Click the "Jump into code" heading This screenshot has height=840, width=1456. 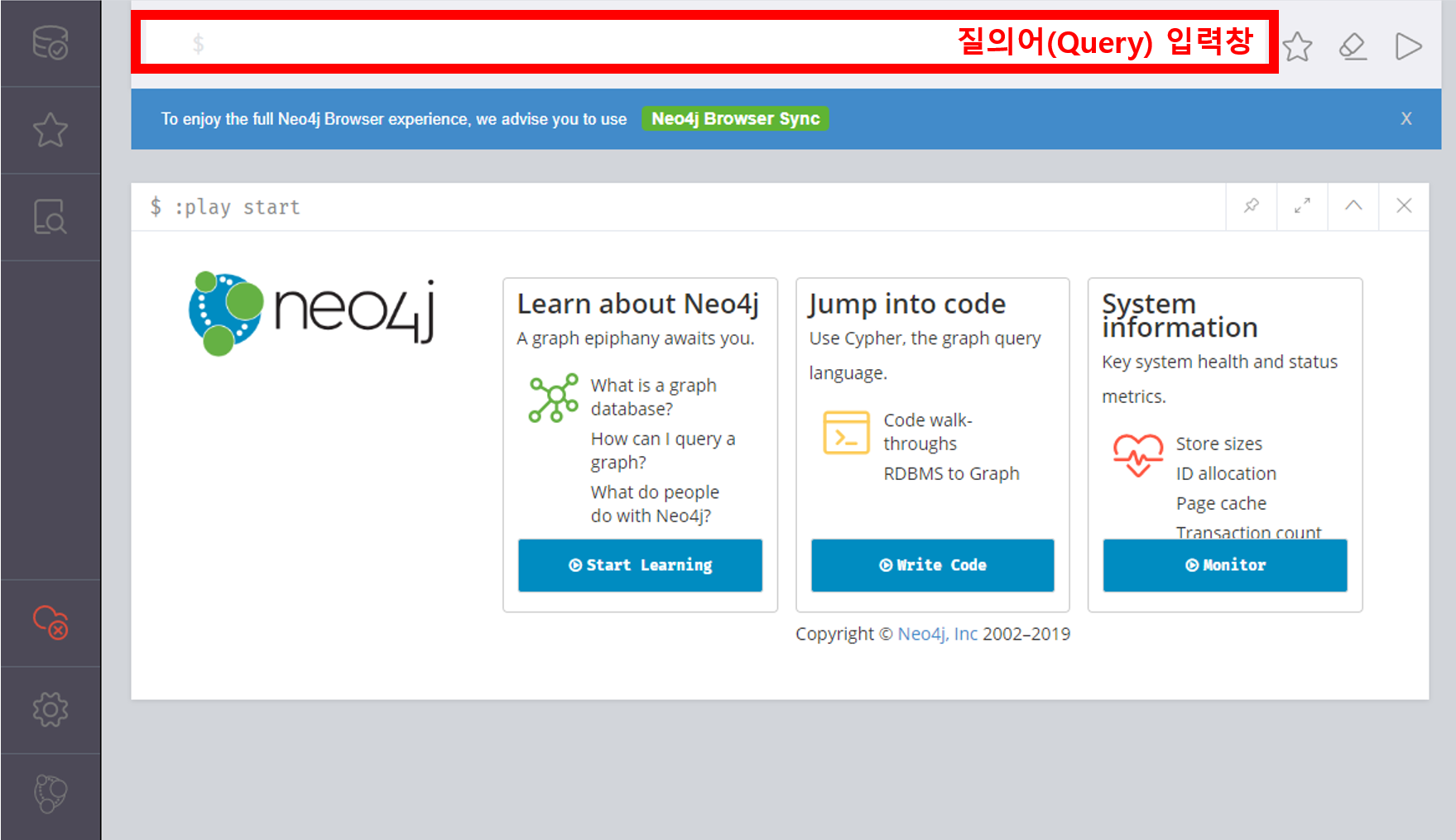tap(907, 305)
